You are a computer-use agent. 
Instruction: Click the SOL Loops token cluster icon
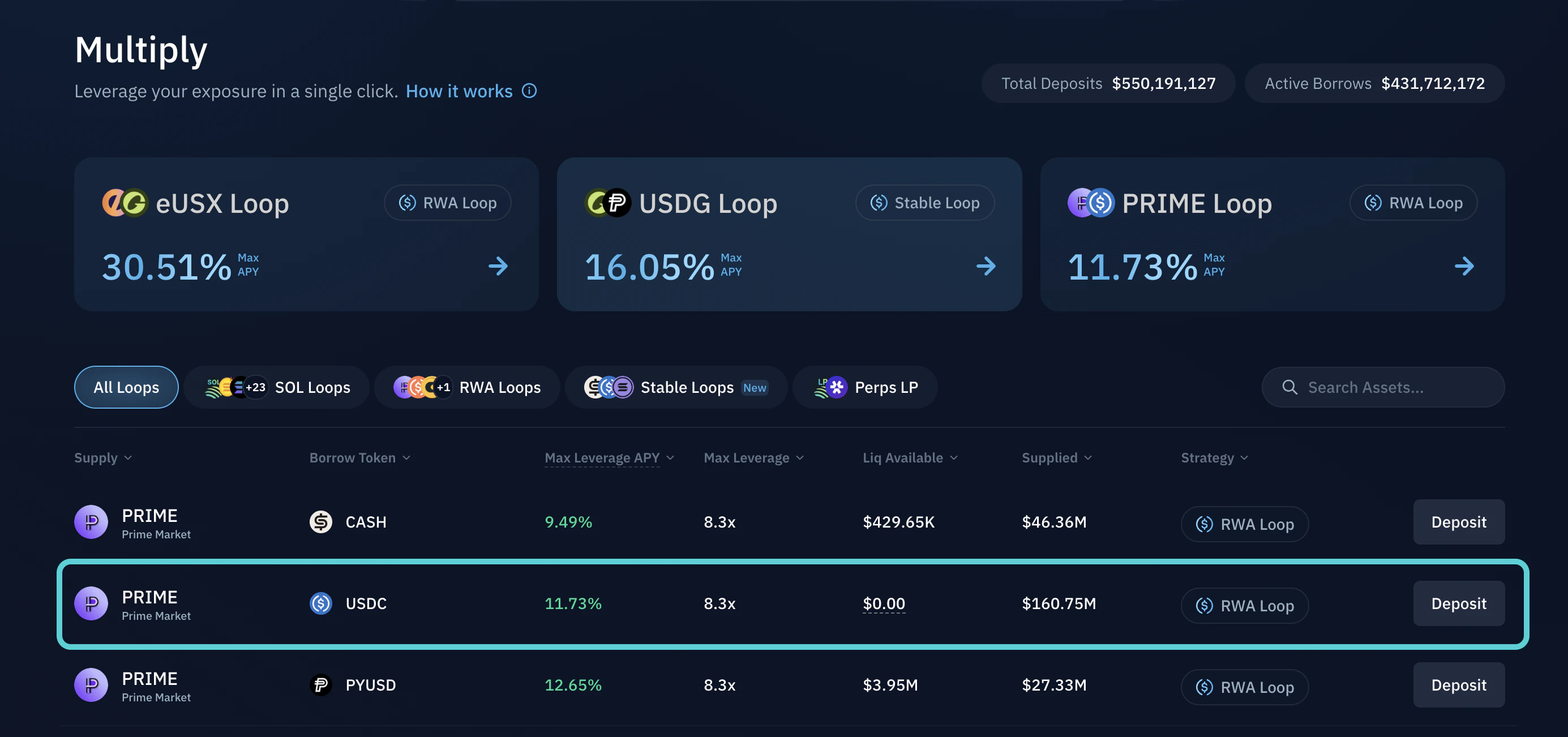(x=236, y=387)
